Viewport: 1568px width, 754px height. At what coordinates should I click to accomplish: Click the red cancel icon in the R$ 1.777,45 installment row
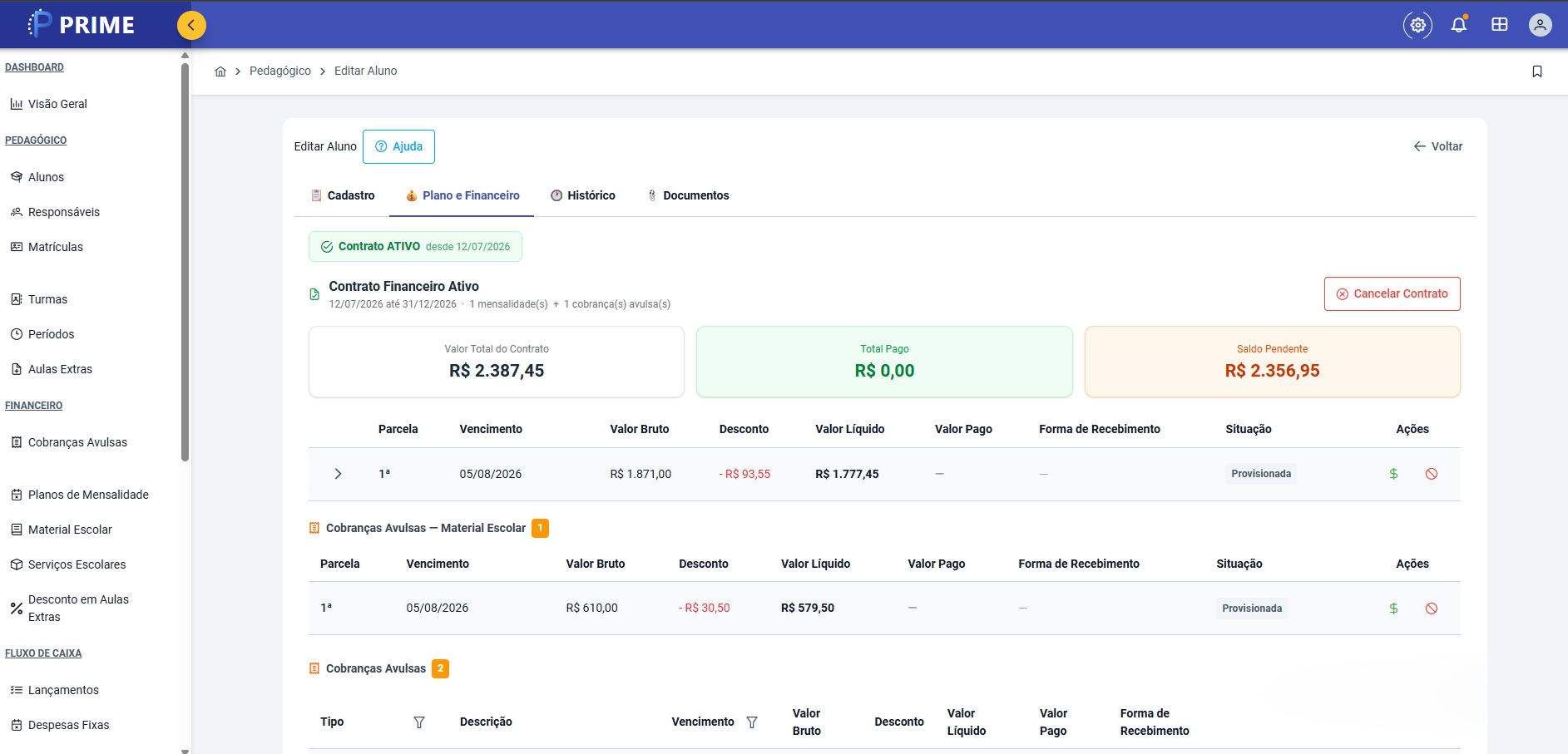coord(1432,474)
